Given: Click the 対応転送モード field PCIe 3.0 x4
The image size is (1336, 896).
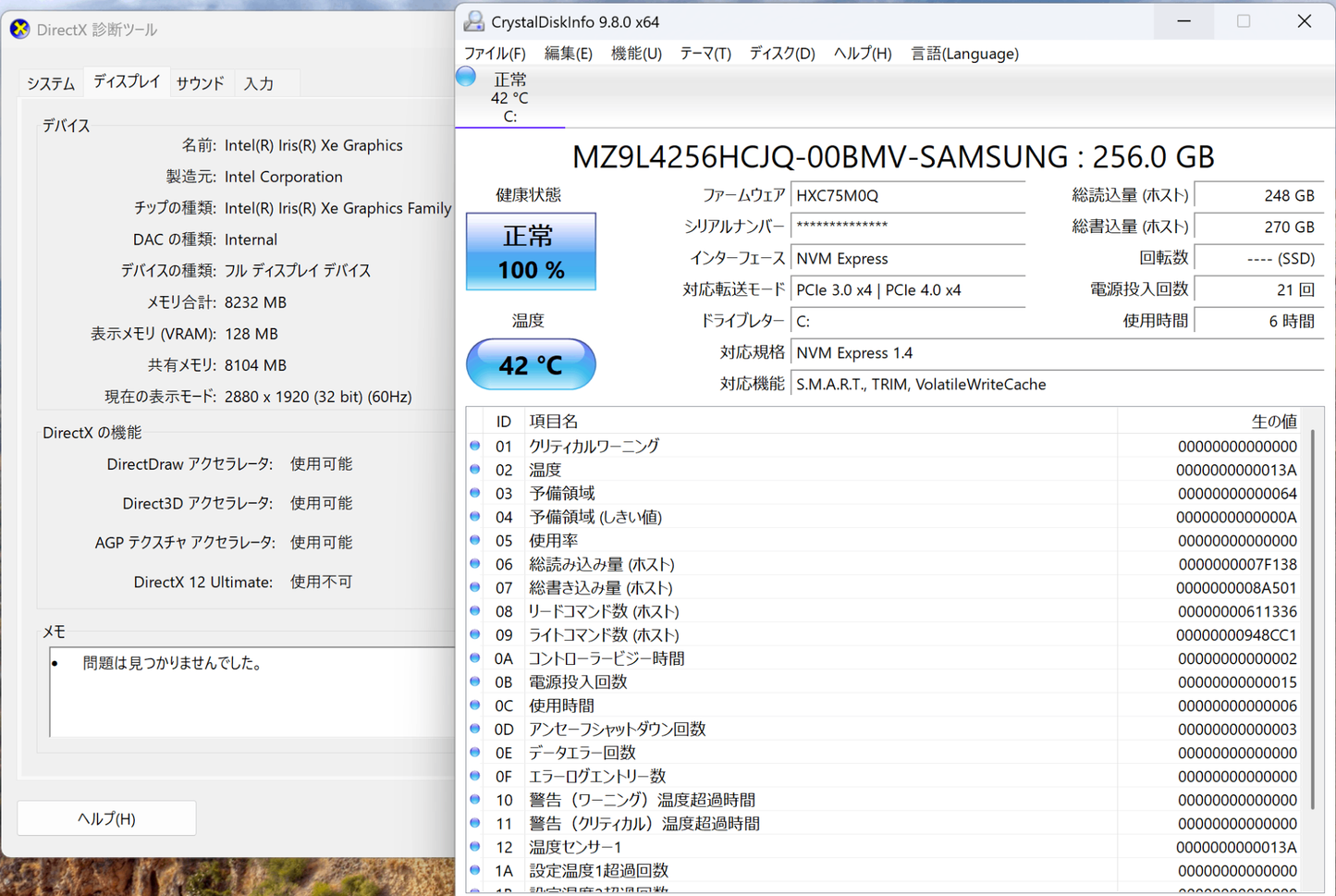Looking at the screenshot, I should pos(908,290).
